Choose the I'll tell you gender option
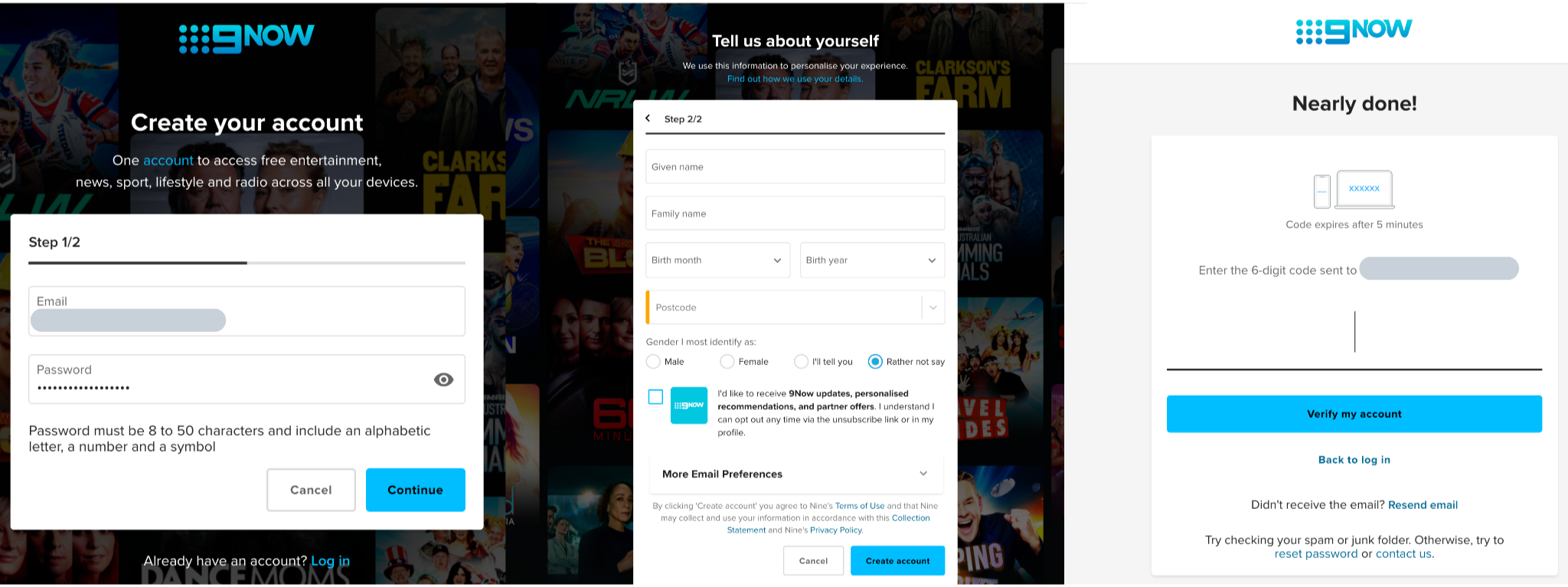Image resolution: width=1568 pixels, height=587 pixels. pos(802,361)
